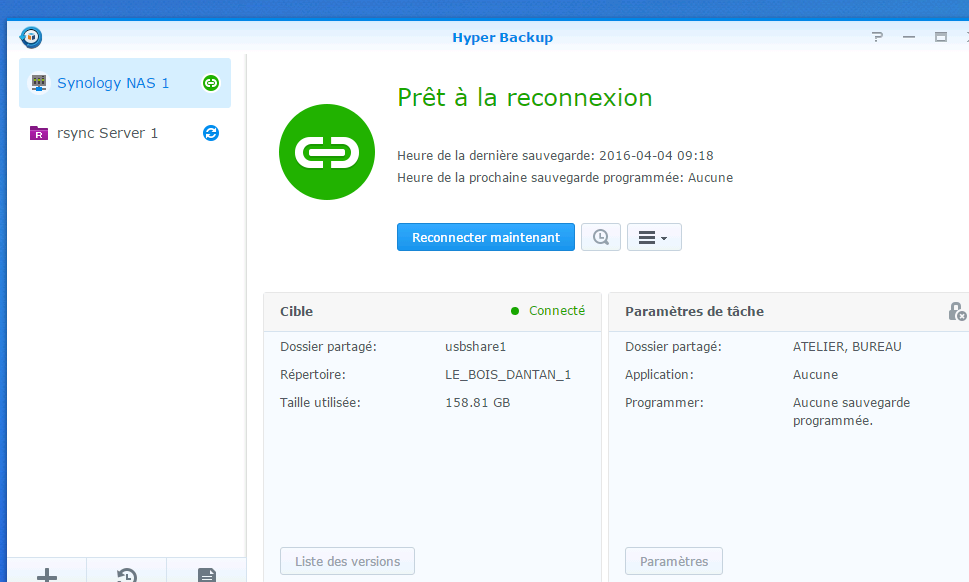Click the large green reconnect link icon
Screen dimensions: 969x582
tap(327, 152)
